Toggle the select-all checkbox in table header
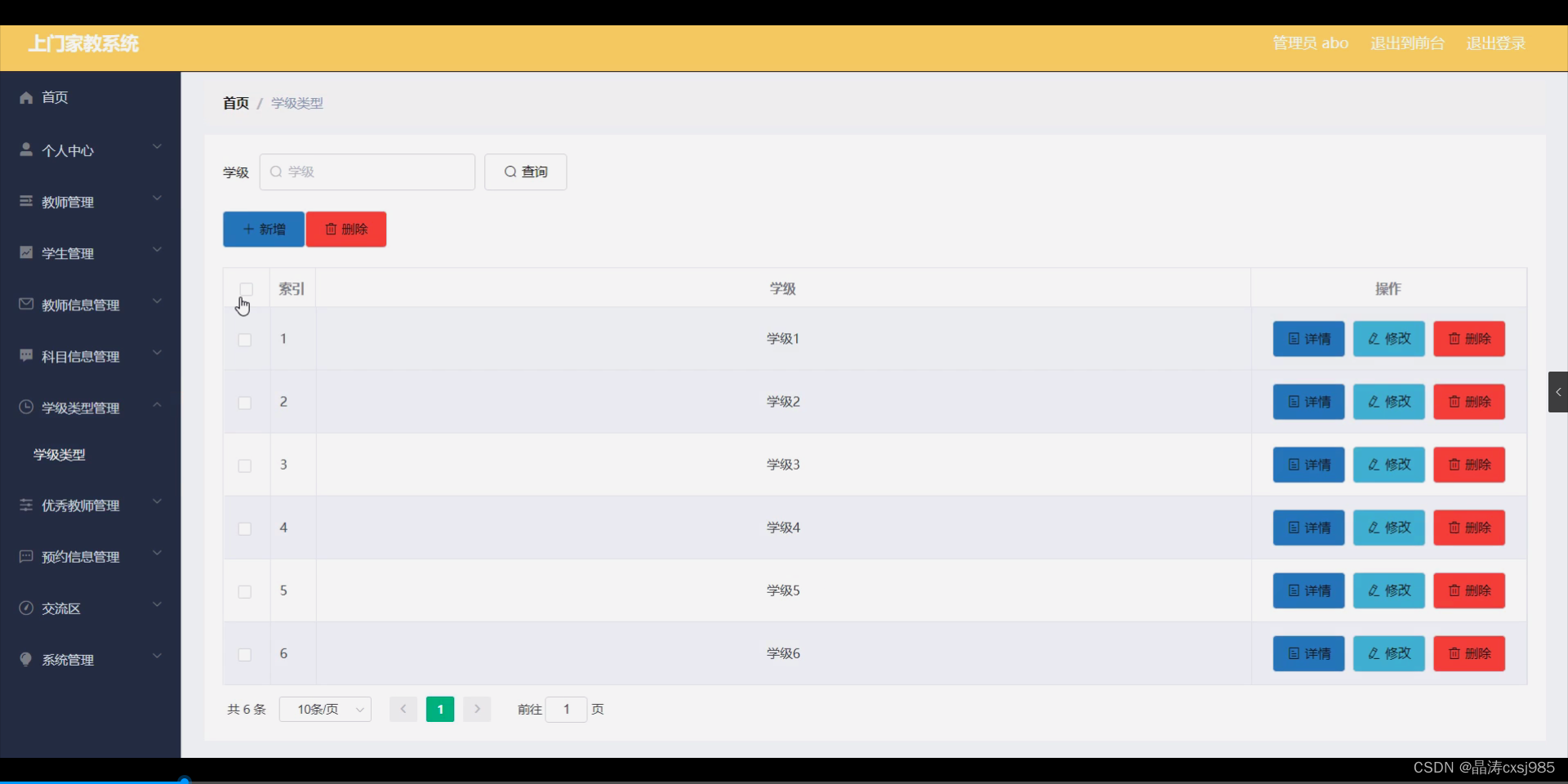This screenshot has height=784, width=1568. coord(245,289)
